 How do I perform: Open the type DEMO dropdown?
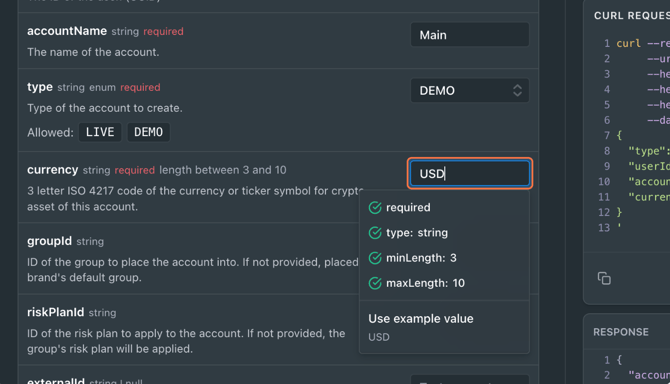tap(470, 91)
